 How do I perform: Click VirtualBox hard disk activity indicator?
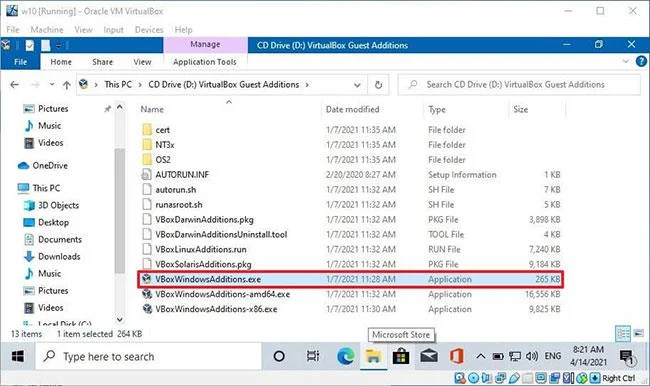tap(460, 378)
